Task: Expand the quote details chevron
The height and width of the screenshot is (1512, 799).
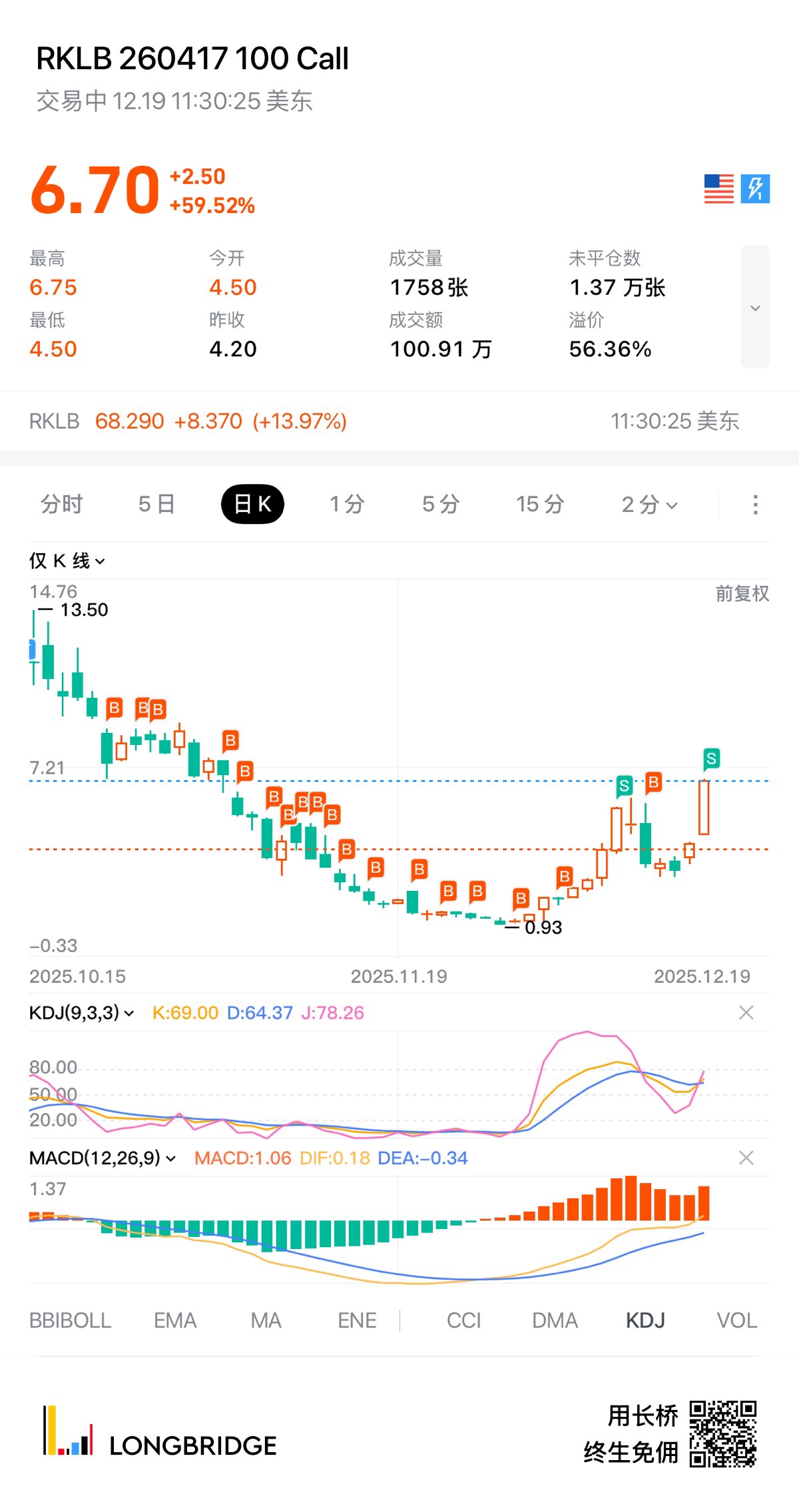Action: pos(755,308)
